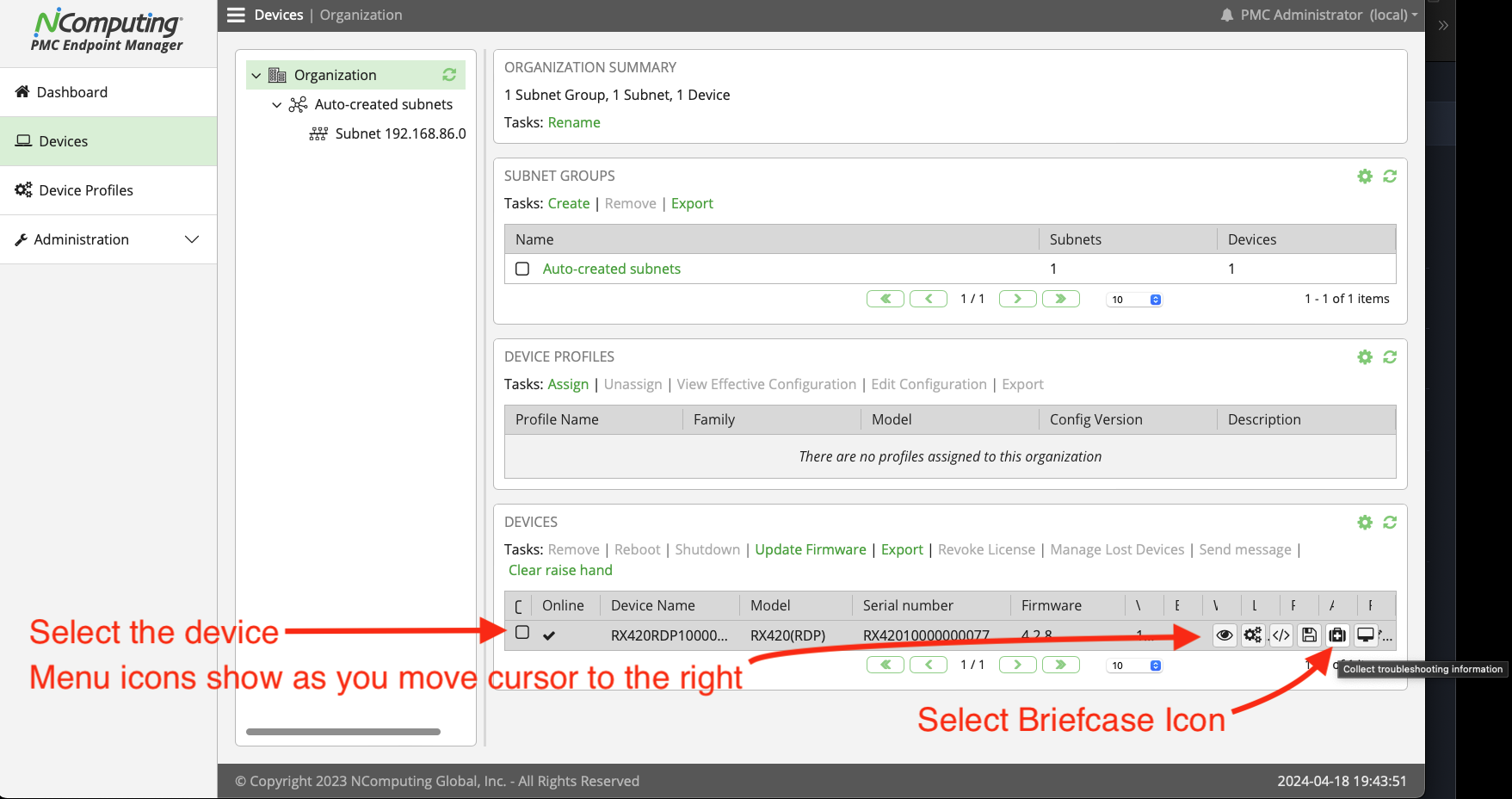Click the monitor icon in device row
Screen dimensions: 1512x799
[1366, 635]
